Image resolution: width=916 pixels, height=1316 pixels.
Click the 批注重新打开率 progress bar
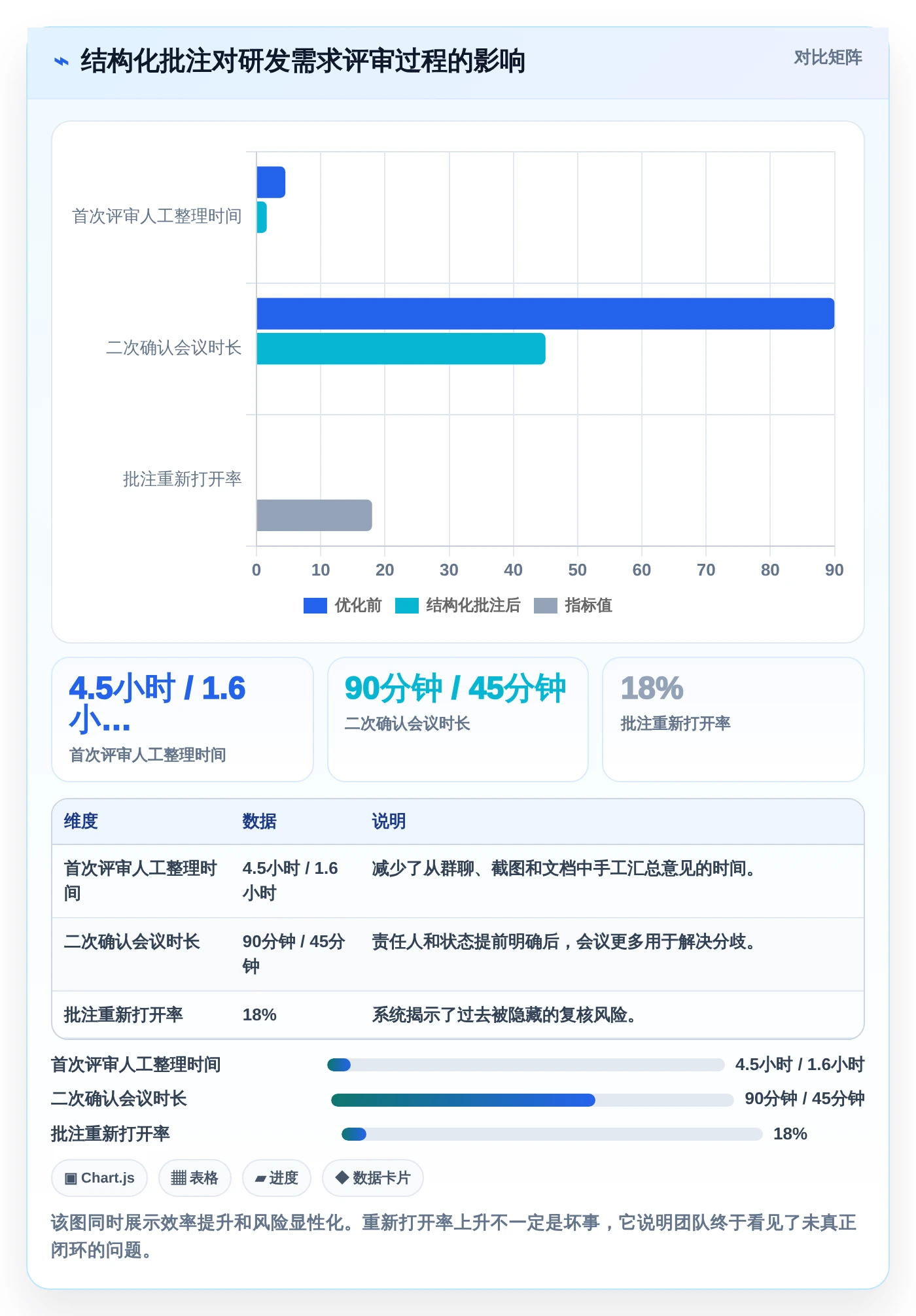[x=552, y=1134]
